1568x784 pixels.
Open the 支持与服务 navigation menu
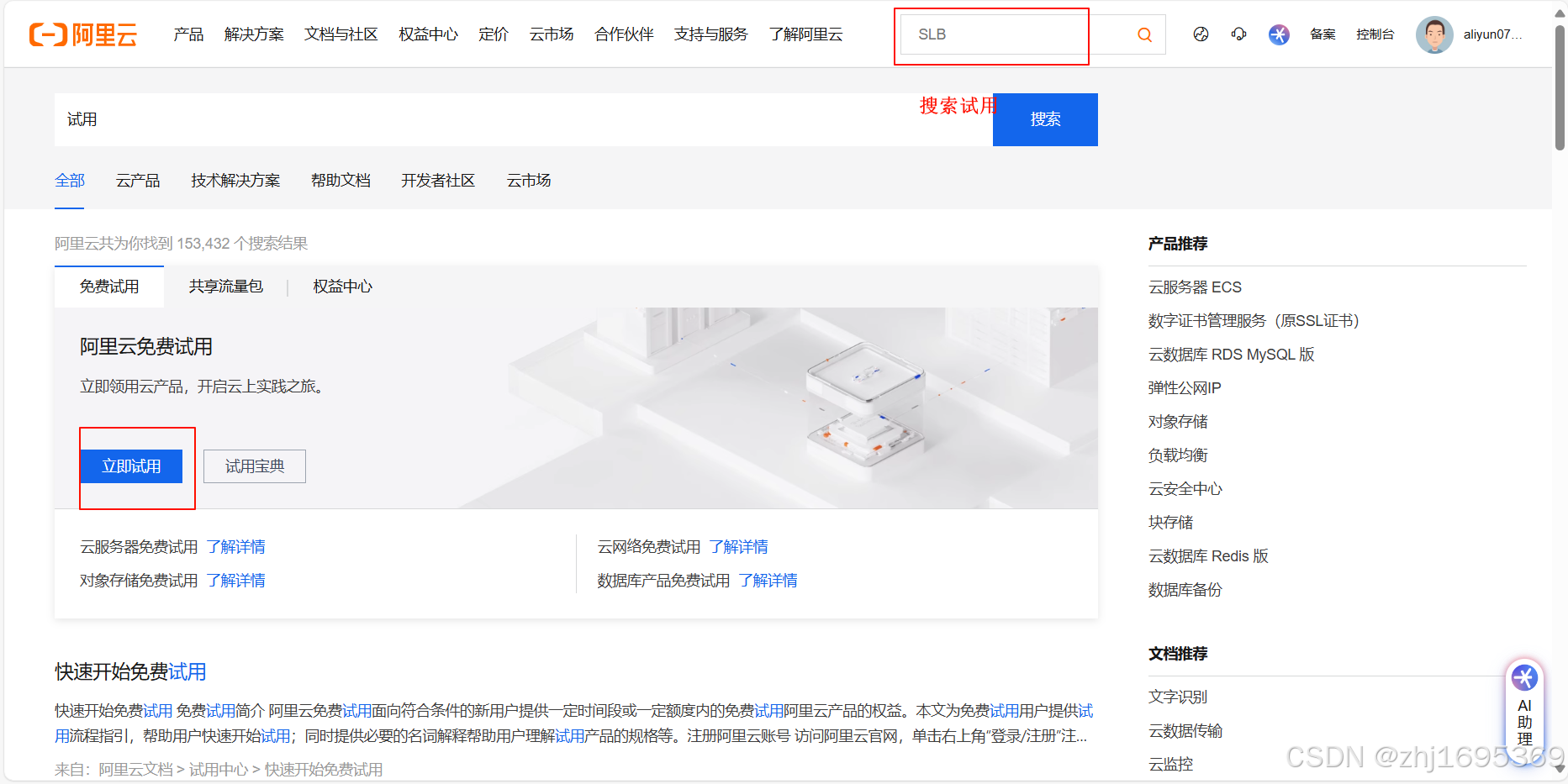[711, 34]
